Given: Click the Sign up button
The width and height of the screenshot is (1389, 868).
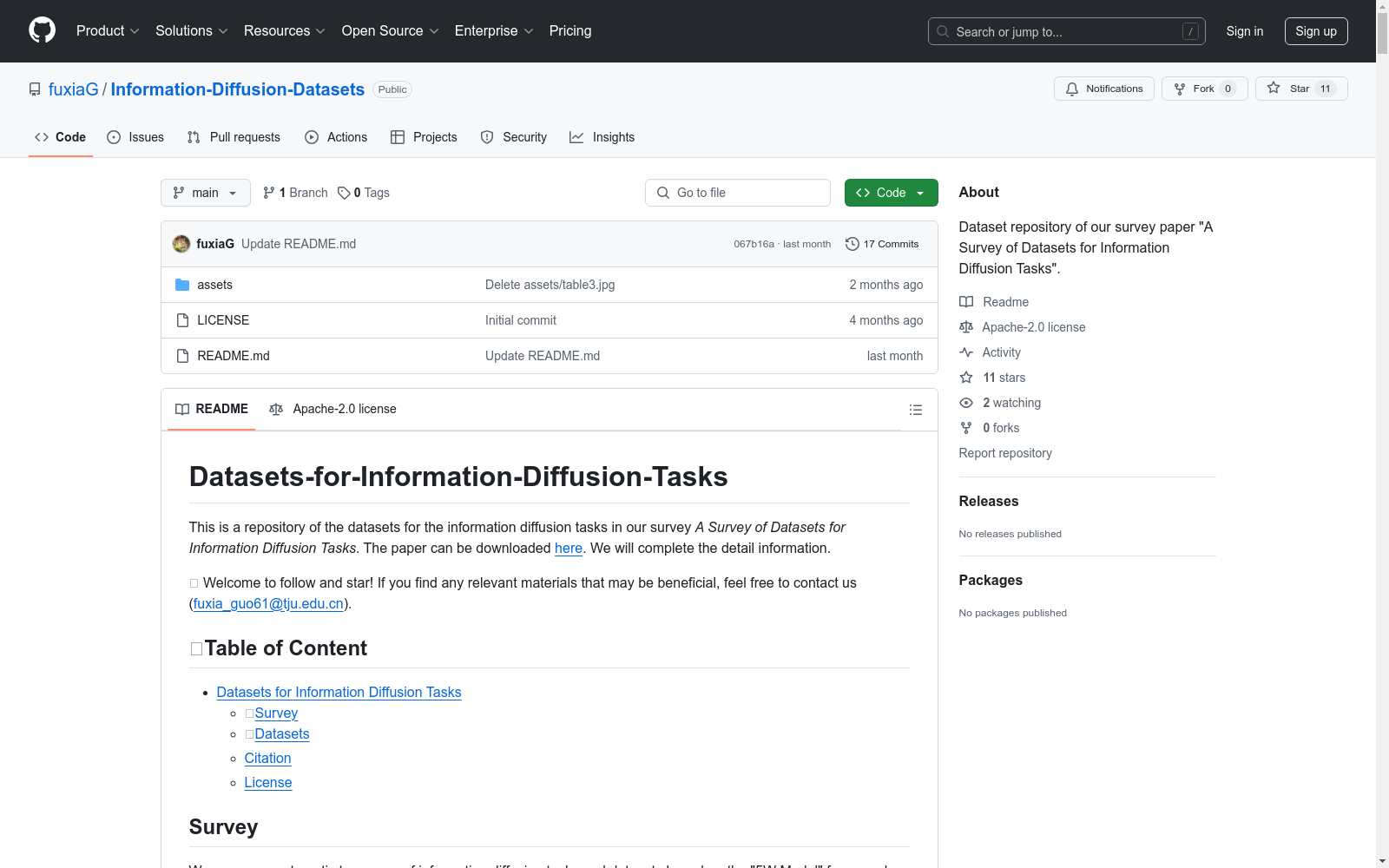Looking at the screenshot, I should click(x=1316, y=31).
